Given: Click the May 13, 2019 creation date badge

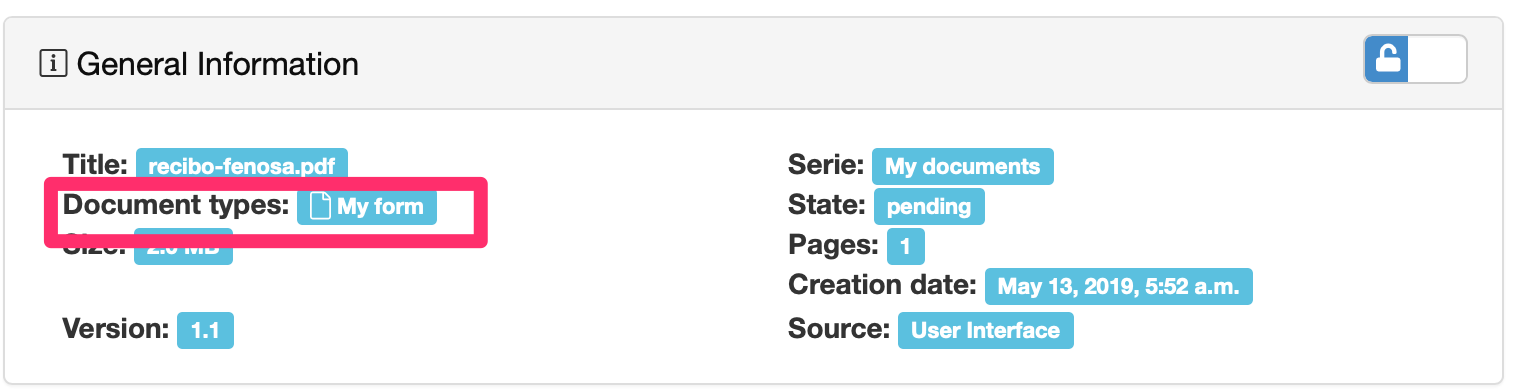Looking at the screenshot, I should (1118, 287).
